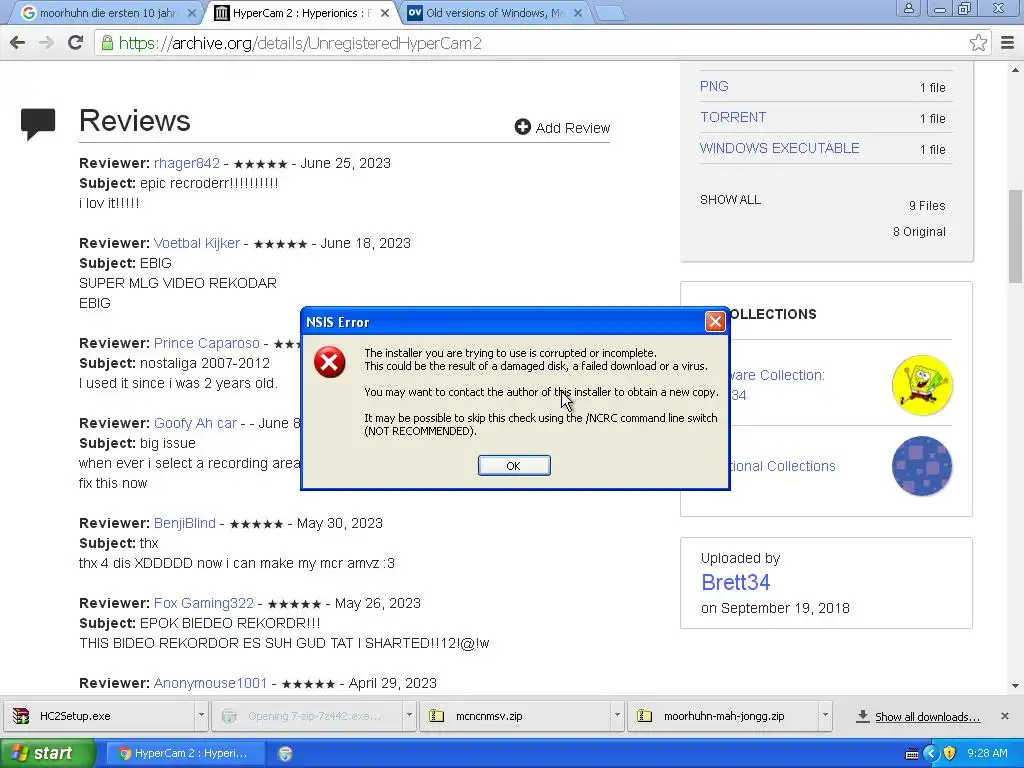Open reviewer BenjiBlind profile
The width and height of the screenshot is (1024, 768).
[x=185, y=523]
